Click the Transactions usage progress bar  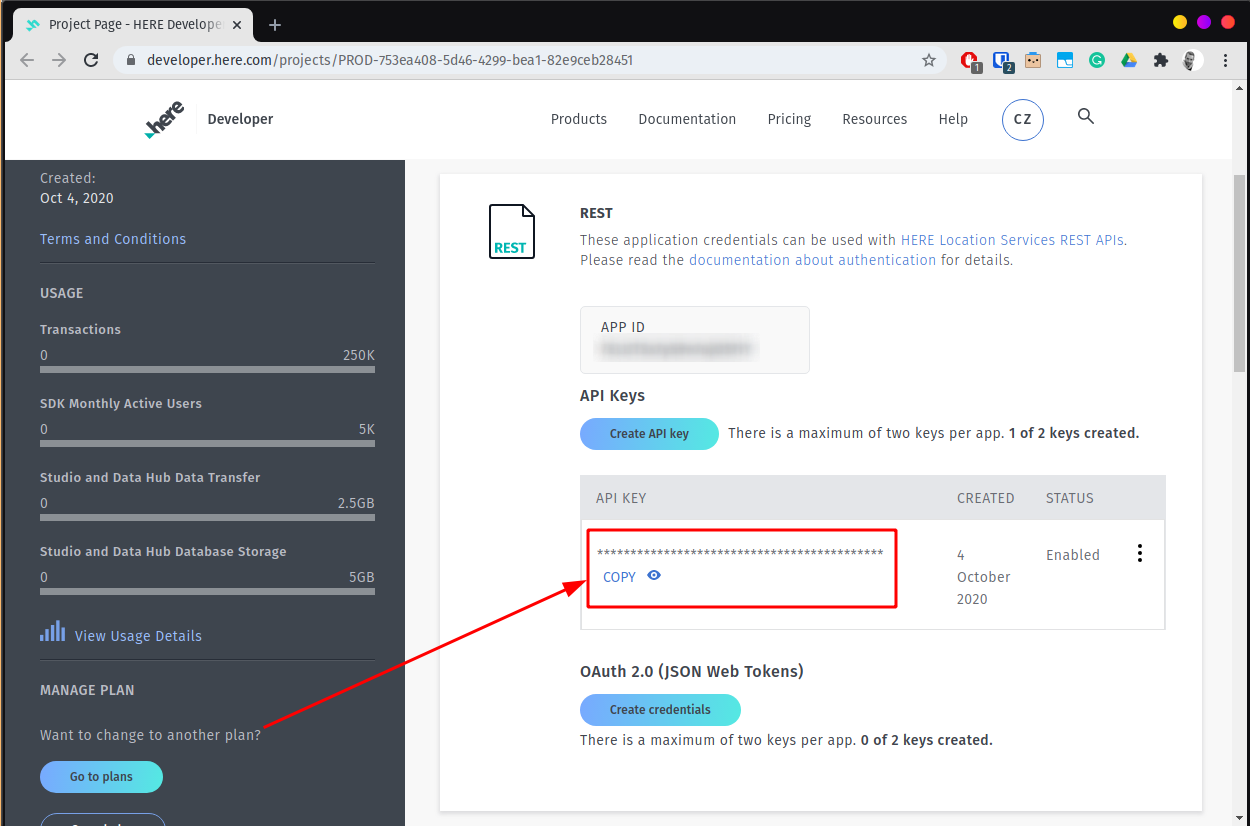207,369
